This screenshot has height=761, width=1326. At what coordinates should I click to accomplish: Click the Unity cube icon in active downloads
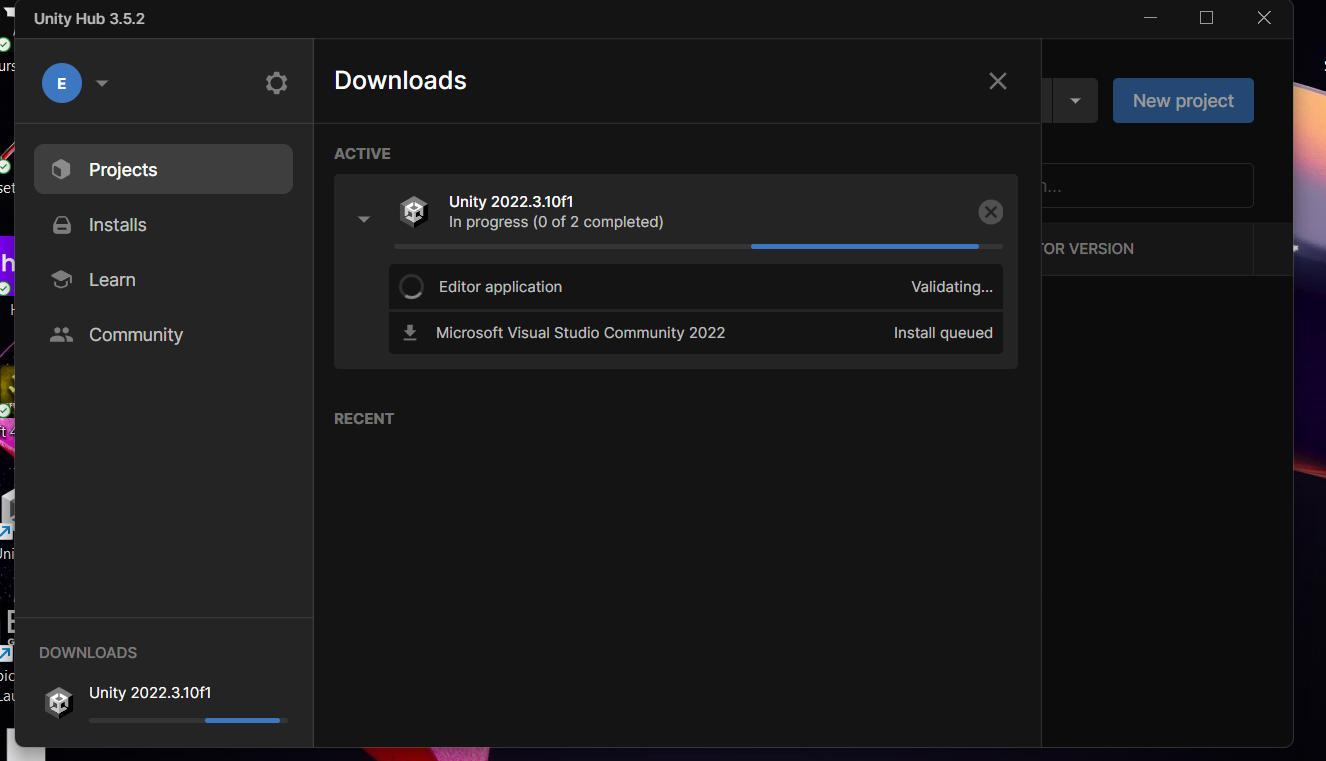[x=414, y=212]
